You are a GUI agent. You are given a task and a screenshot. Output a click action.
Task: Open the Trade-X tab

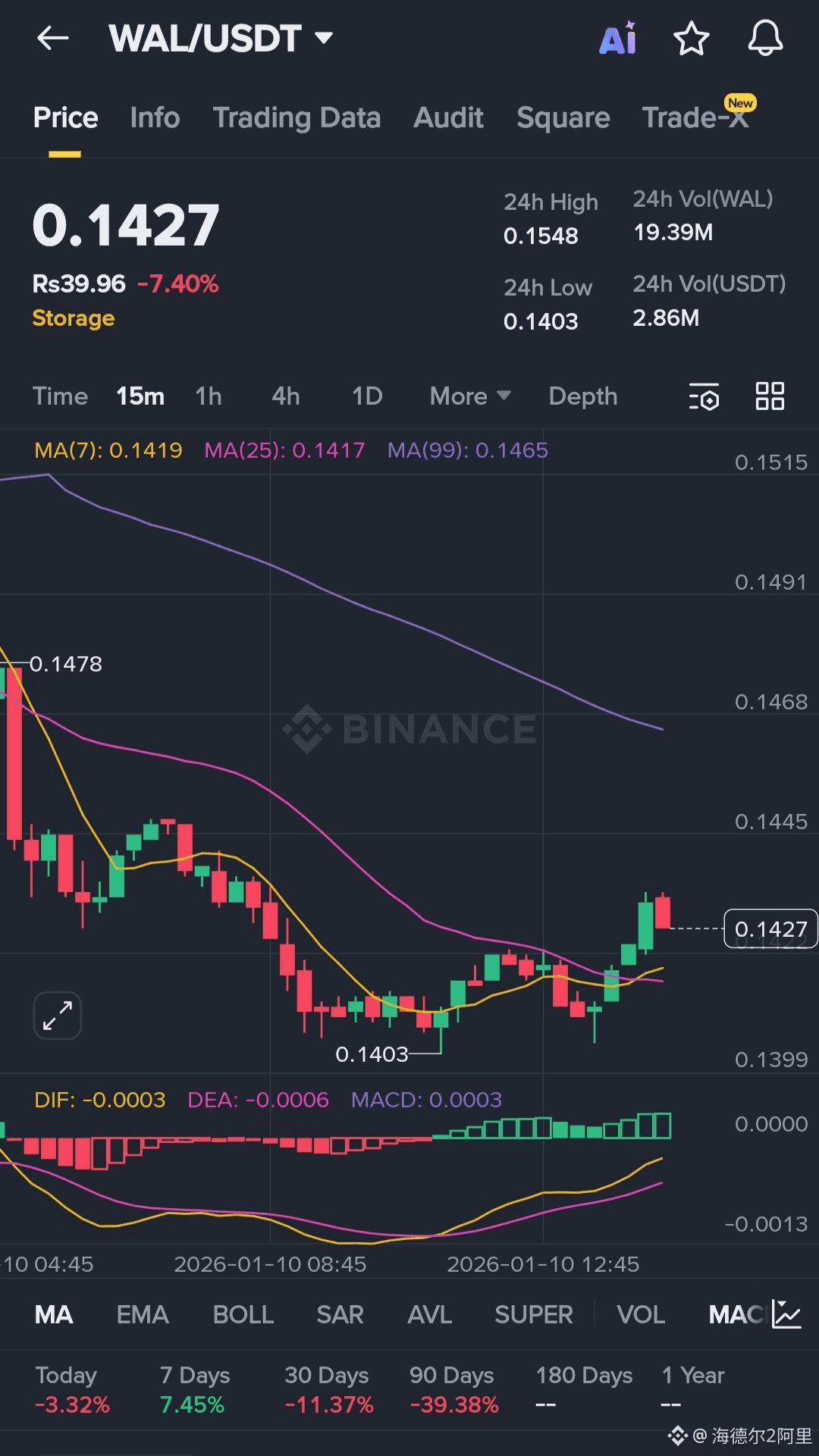coord(695,118)
